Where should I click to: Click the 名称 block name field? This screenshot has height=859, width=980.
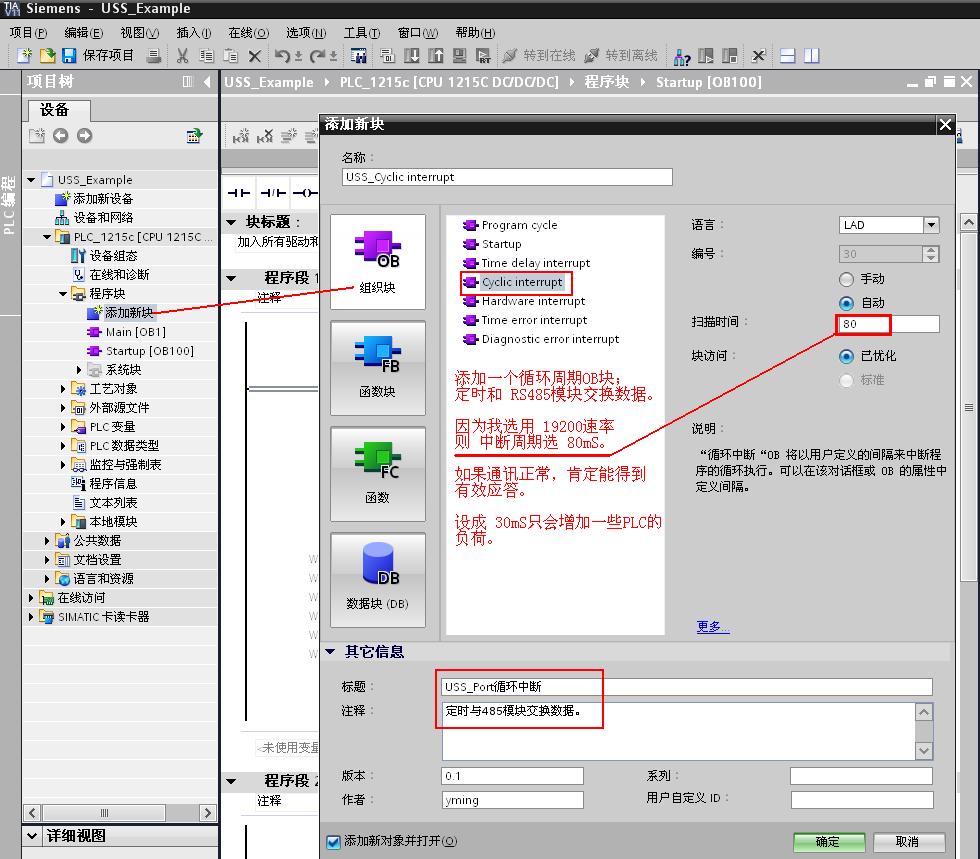coord(507,177)
